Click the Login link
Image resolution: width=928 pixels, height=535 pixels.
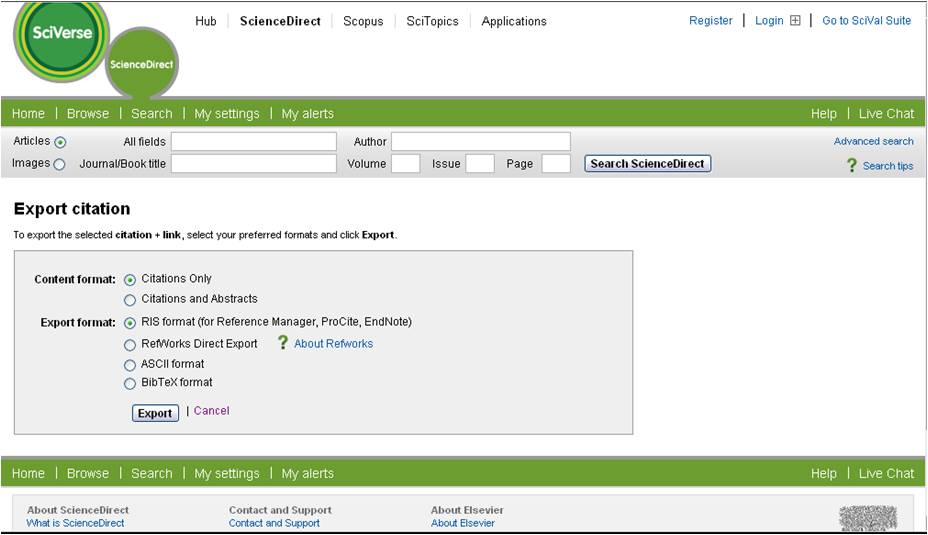point(769,21)
